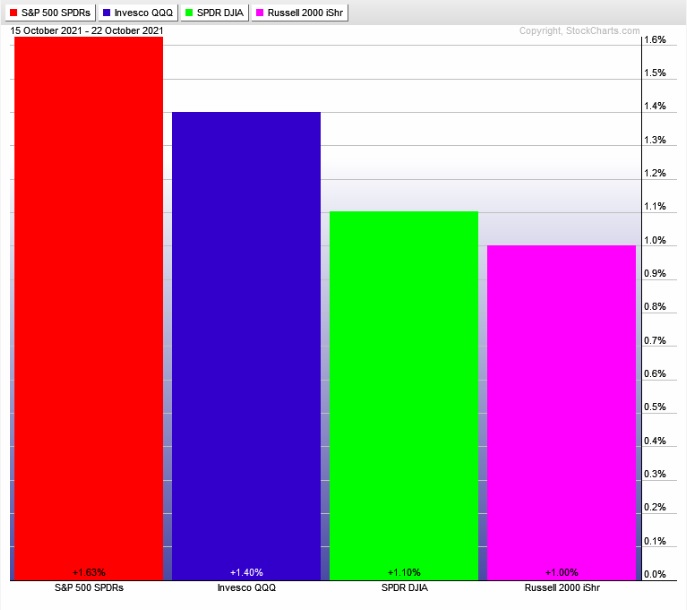The height and width of the screenshot is (610, 687).
Task: Click the 0.0% axis tick label
Action: pos(655,575)
